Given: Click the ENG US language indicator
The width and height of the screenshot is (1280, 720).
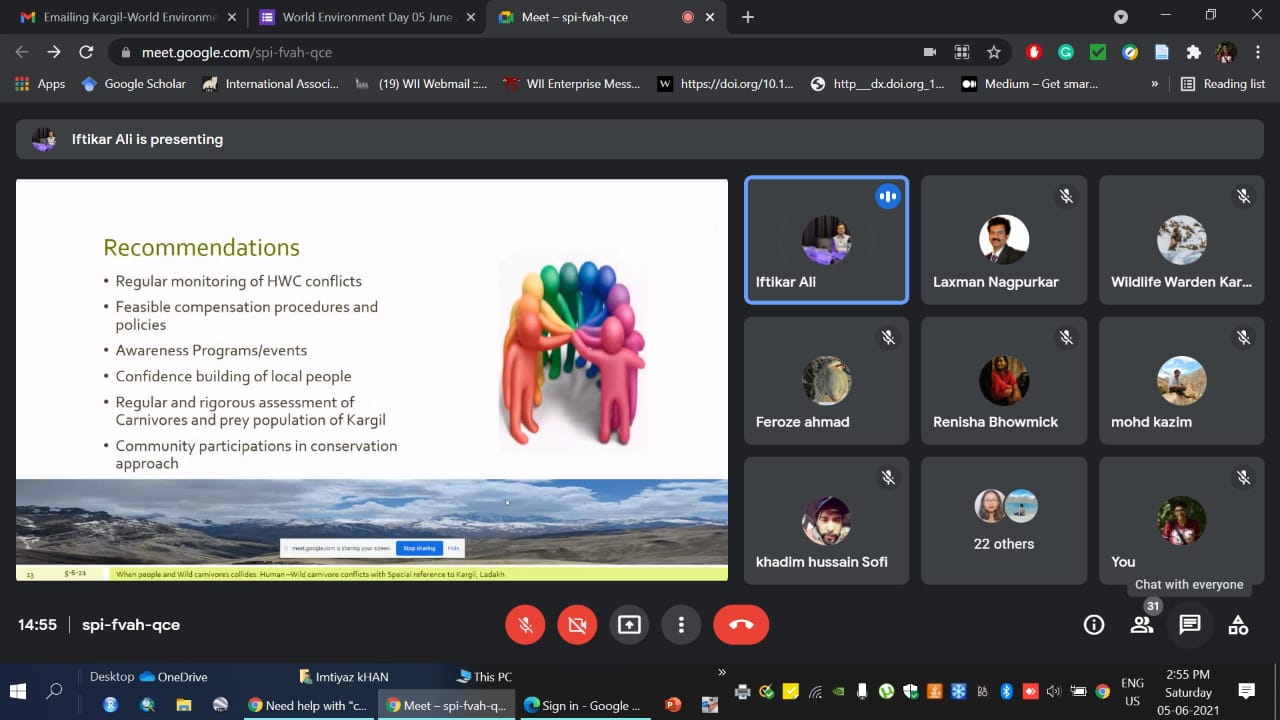Looking at the screenshot, I should pyautogui.click(x=1132, y=692).
